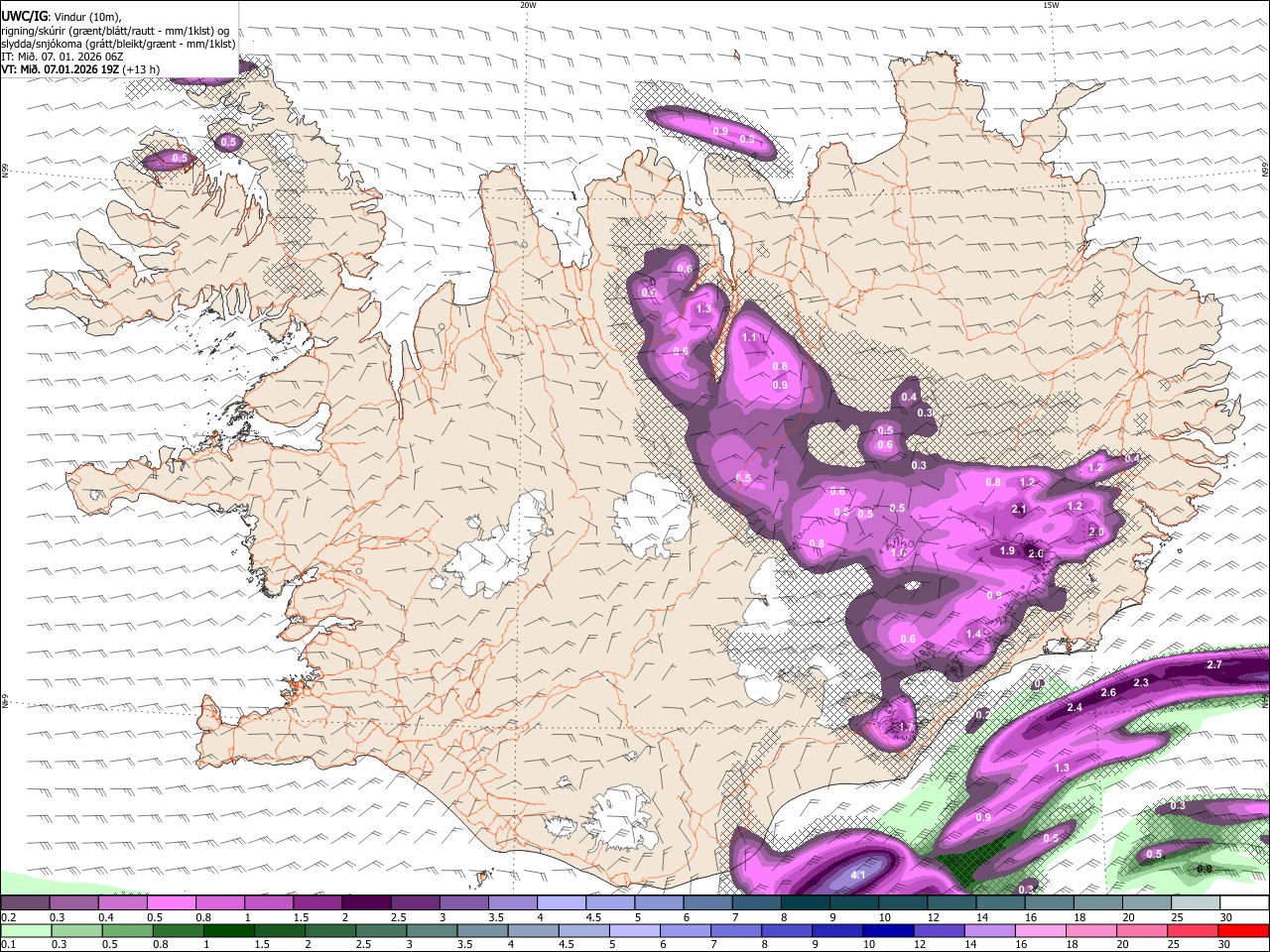Click the '(+13 h)' forecast offset text

142,69
